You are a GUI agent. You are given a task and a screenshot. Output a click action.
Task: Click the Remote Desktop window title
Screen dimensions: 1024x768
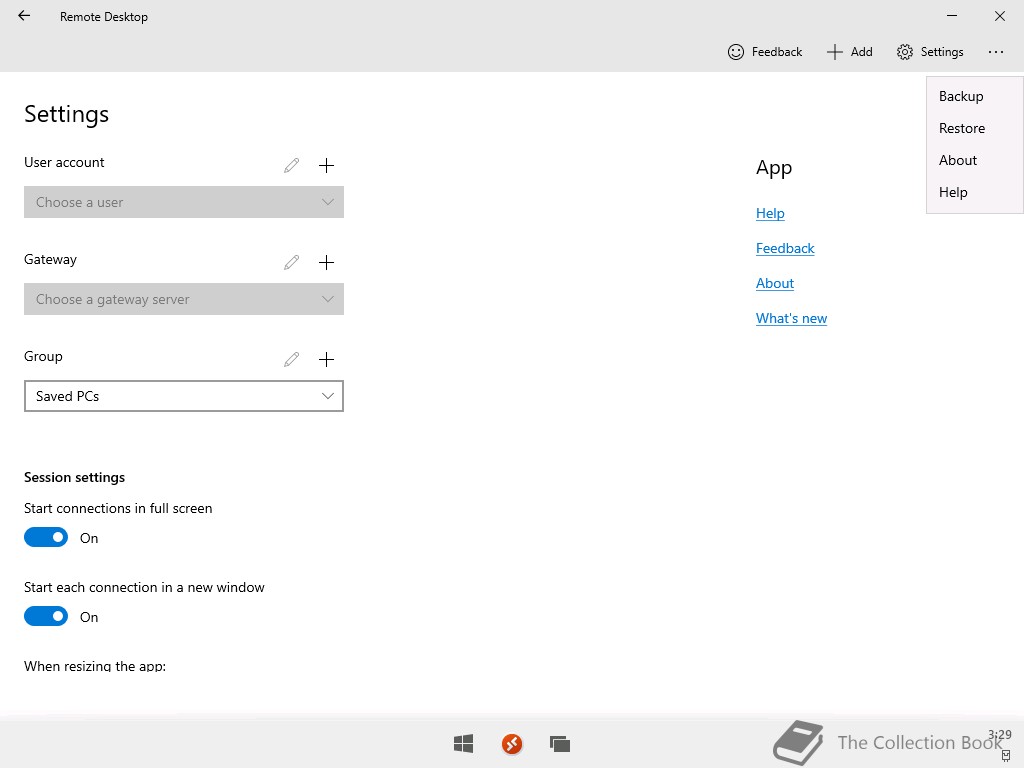[x=104, y=17]
